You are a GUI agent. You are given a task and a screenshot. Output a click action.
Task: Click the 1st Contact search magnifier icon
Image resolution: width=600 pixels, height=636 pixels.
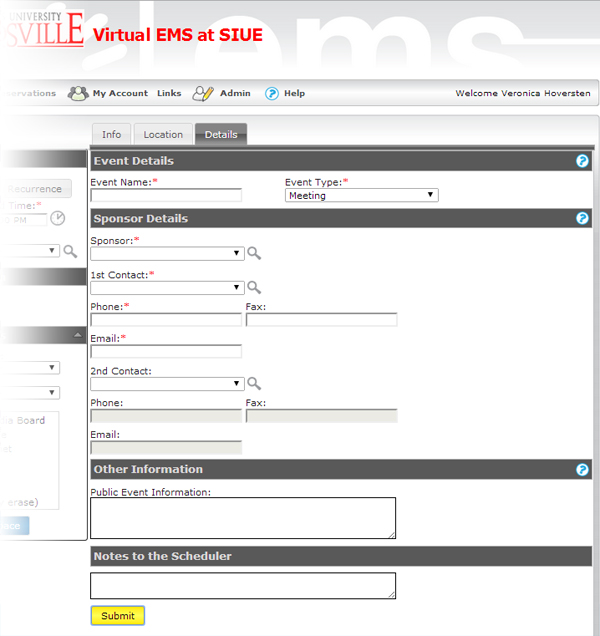254,287
